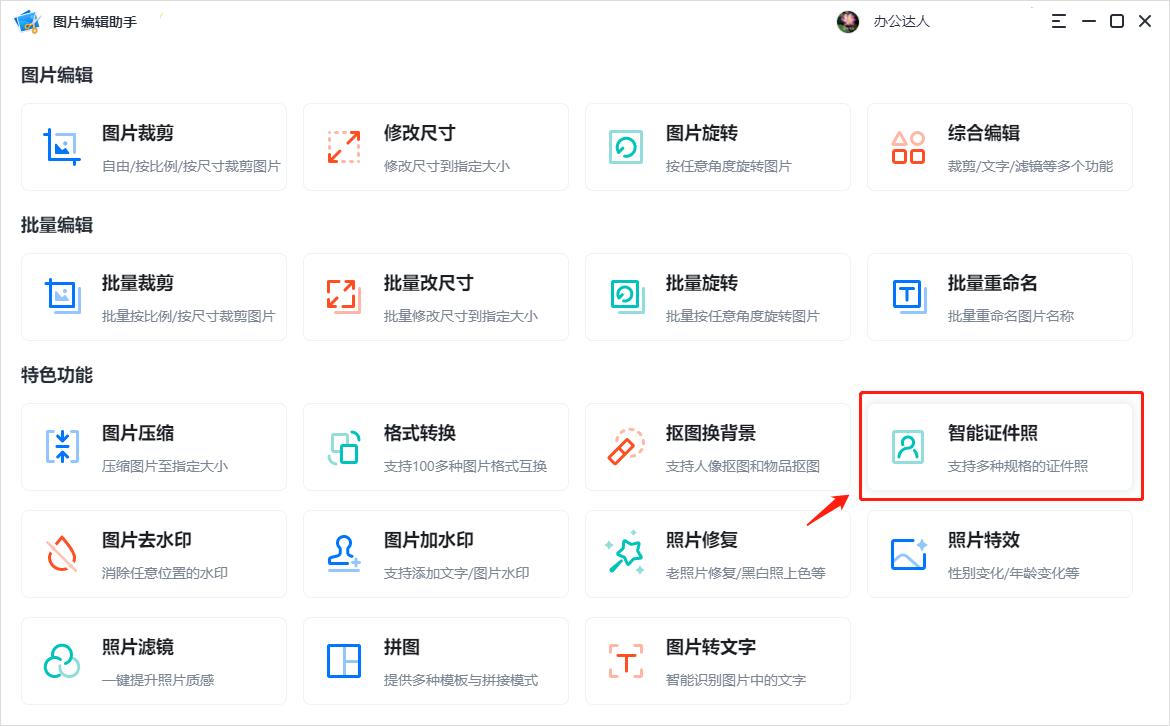This screenshot has width=1170, height=726.
Task: Launch the 照片特效 photo effects feature
Action: (999, 553)
